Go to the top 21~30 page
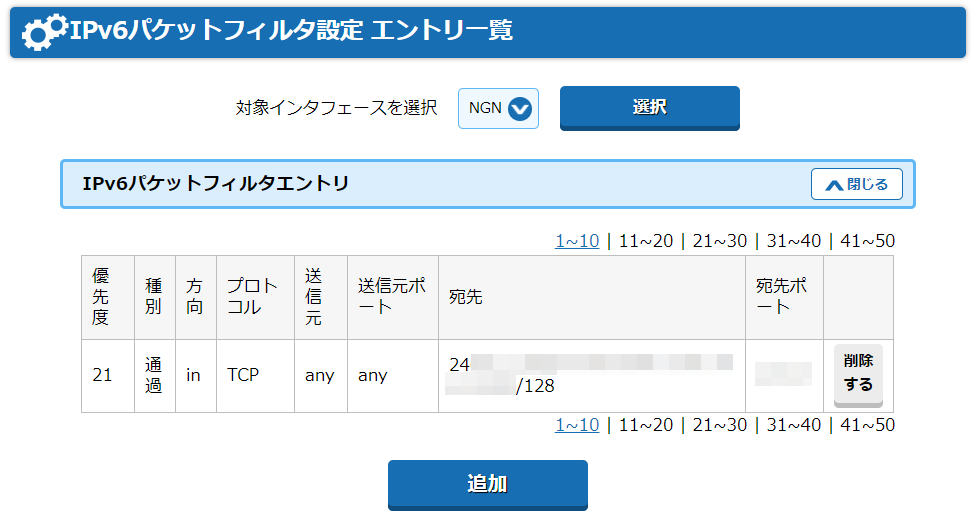Viewport: 979px width, 524px height. pyautogui.click(x=719, y=241)
